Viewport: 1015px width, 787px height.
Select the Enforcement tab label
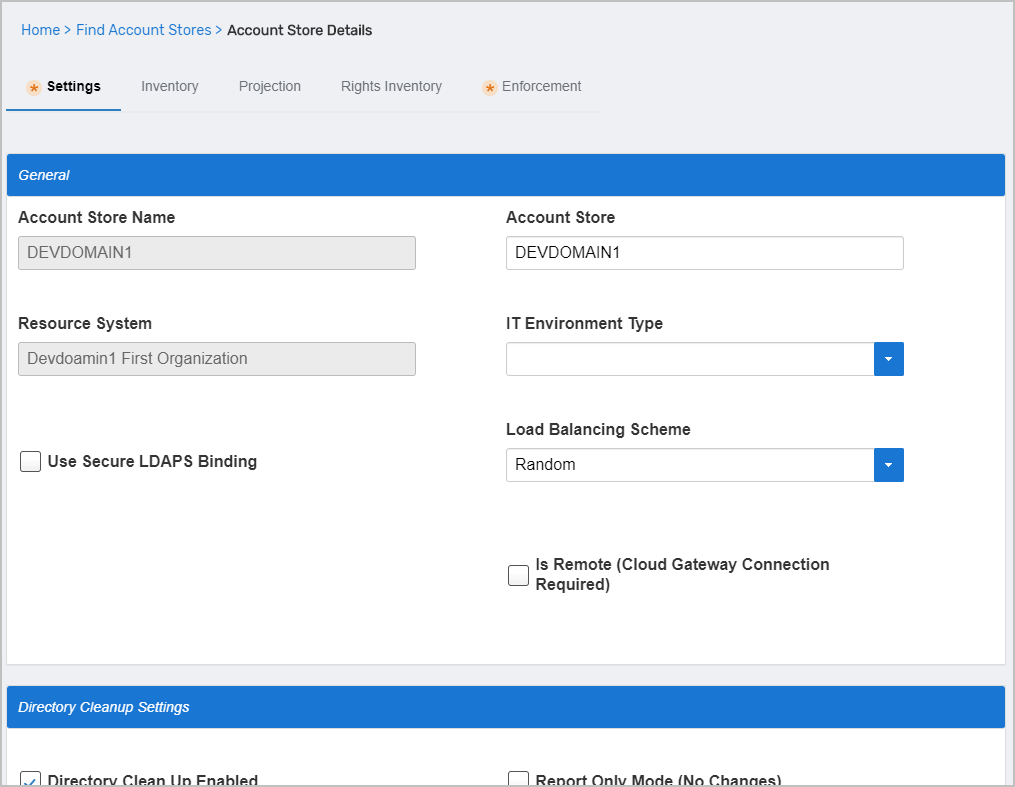point(541,87)
